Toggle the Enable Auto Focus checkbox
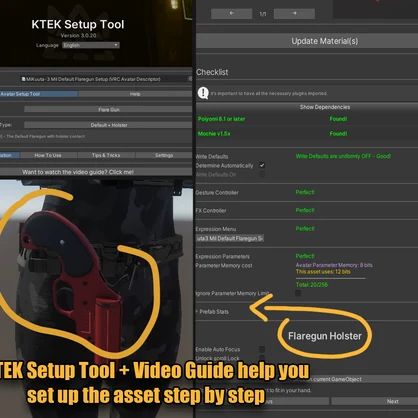418x418 pixels. (x=262, y=349)
